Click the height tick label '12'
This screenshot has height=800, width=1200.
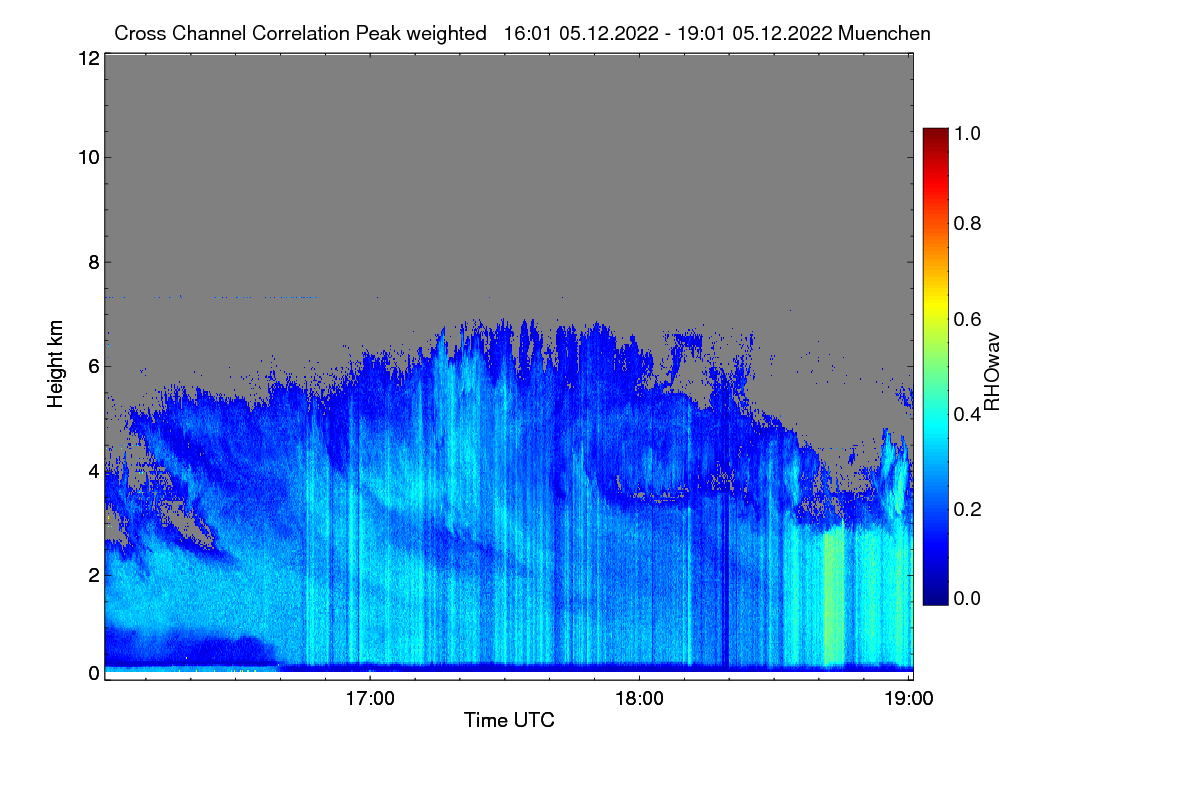pyautogui.click(x=87, y=59)
